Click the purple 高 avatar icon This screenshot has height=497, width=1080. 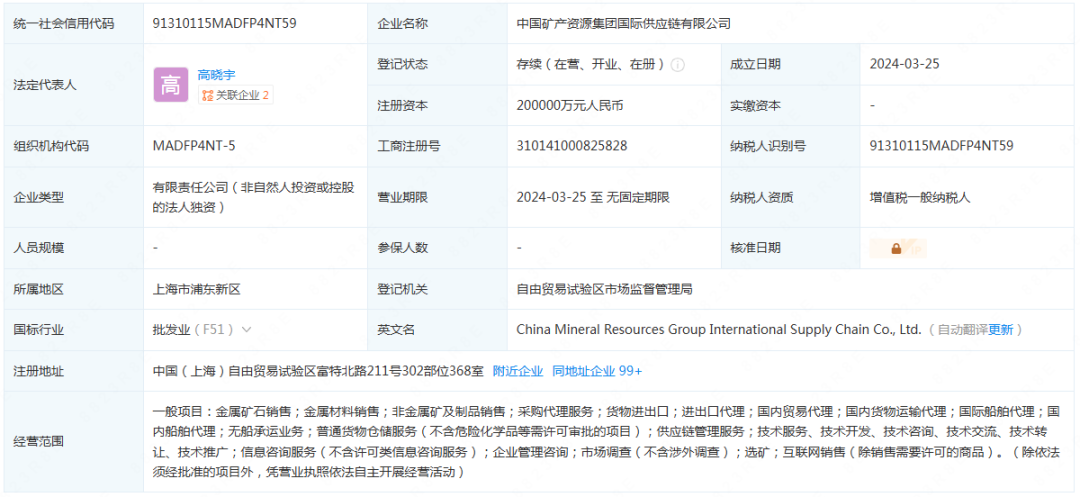coord(171,86)
